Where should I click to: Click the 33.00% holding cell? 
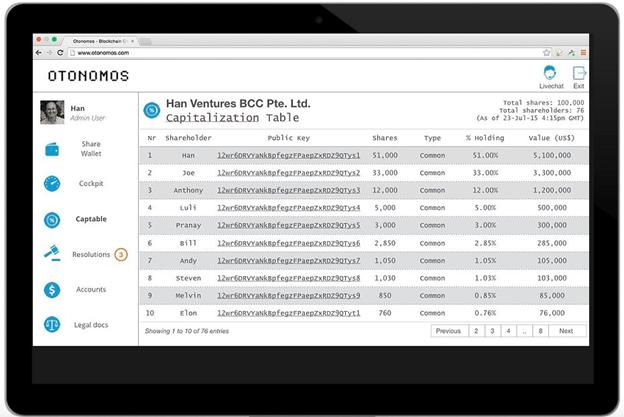tap(485, 173)
